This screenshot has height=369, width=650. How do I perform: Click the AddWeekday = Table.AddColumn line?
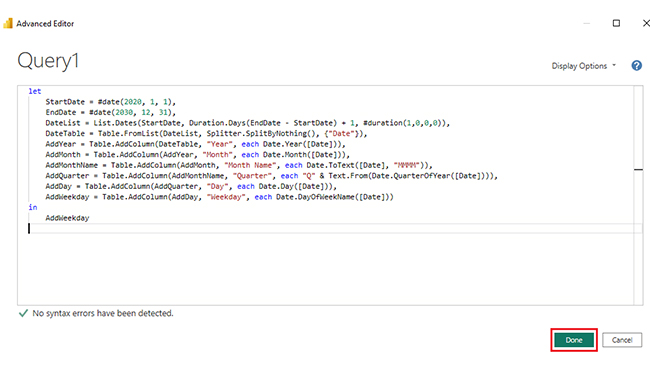220,197
